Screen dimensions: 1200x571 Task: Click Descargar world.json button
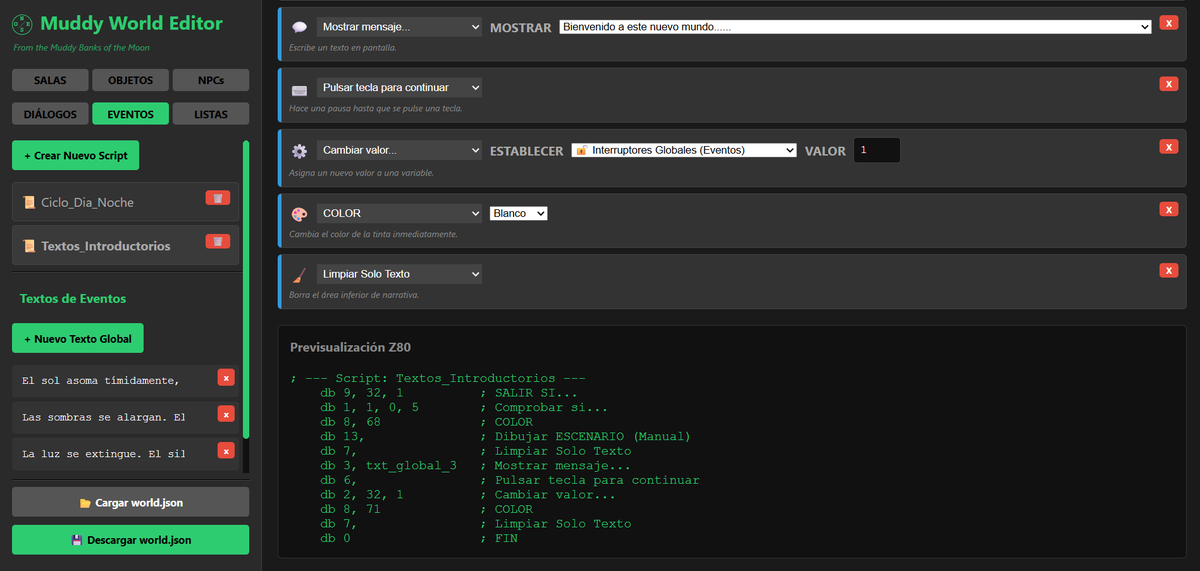pos(131,540)
